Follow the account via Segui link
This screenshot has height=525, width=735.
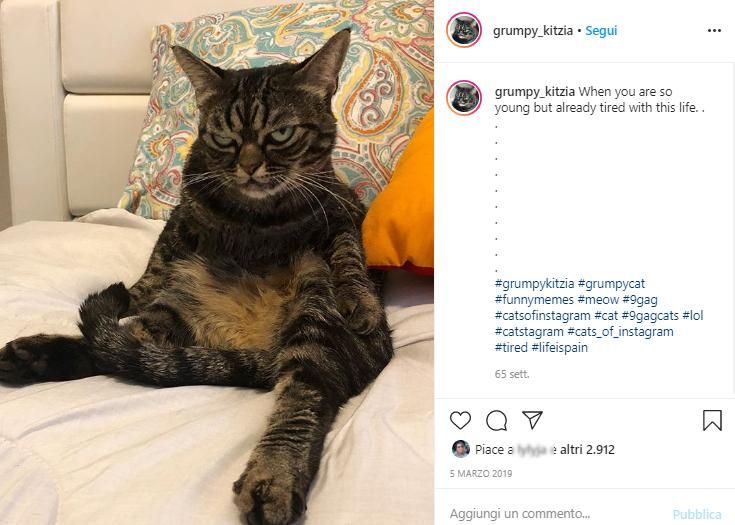601,31
